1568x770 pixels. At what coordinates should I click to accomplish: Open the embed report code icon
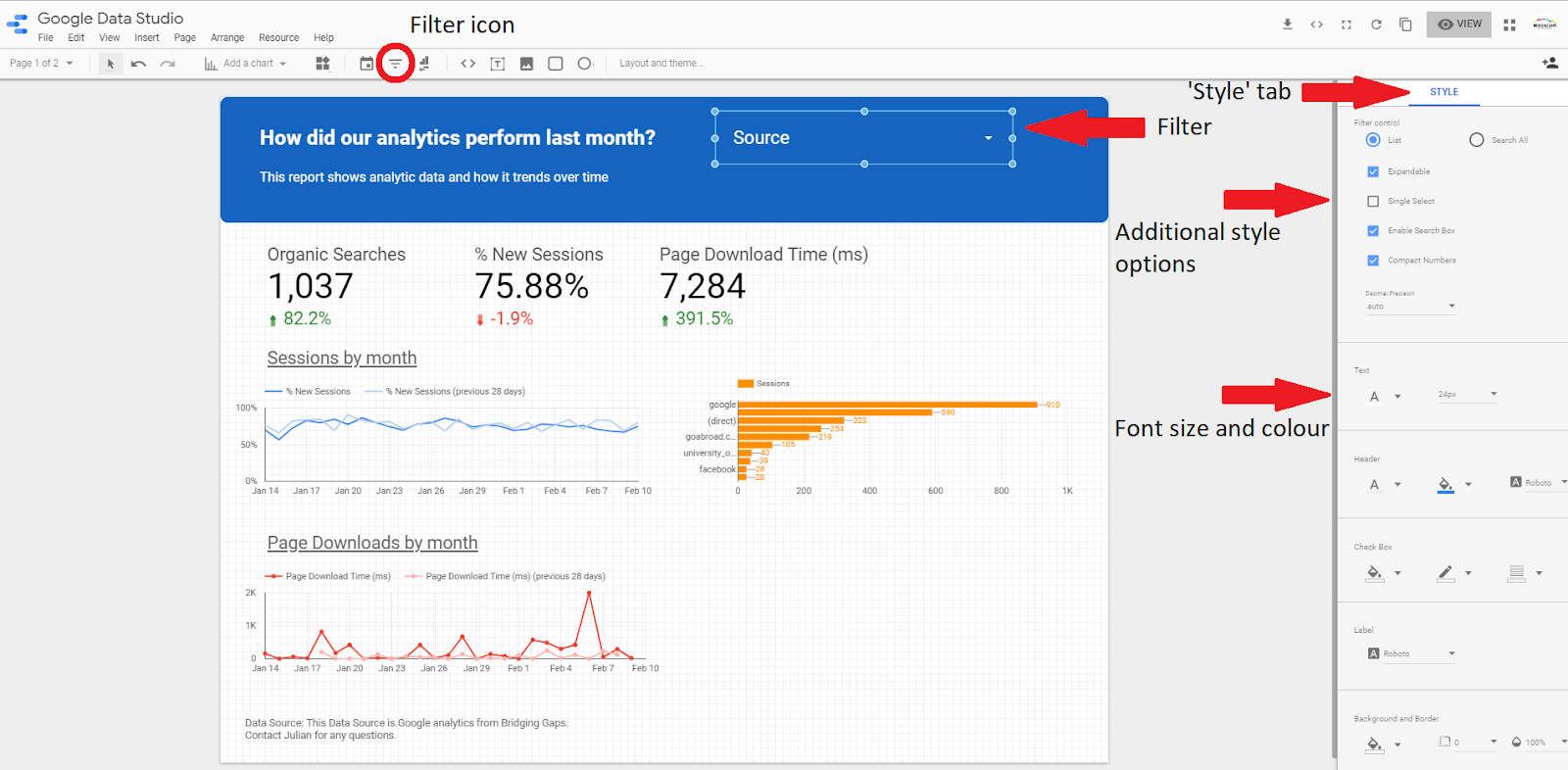1317,24
